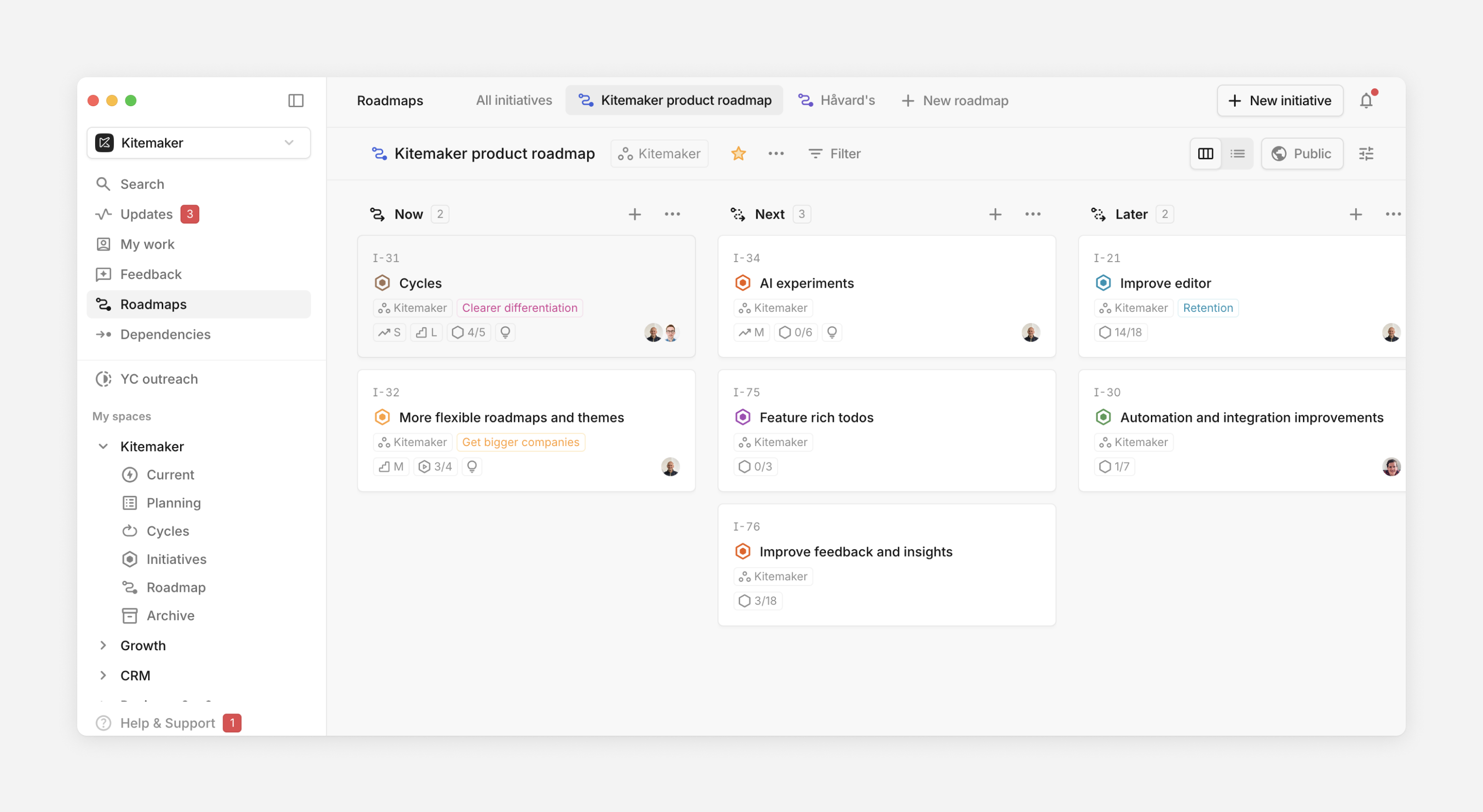Viewport: 1483px width, 812px height.
Task: Expand the Growth space
Action: click(103, 645)
